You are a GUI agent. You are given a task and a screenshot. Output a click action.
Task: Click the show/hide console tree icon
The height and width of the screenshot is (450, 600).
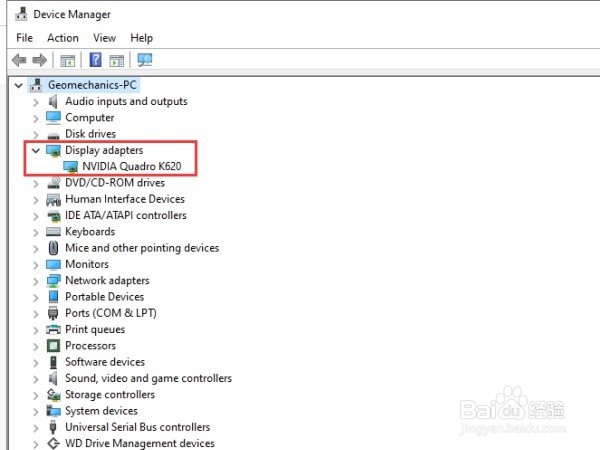click(68, 60)
